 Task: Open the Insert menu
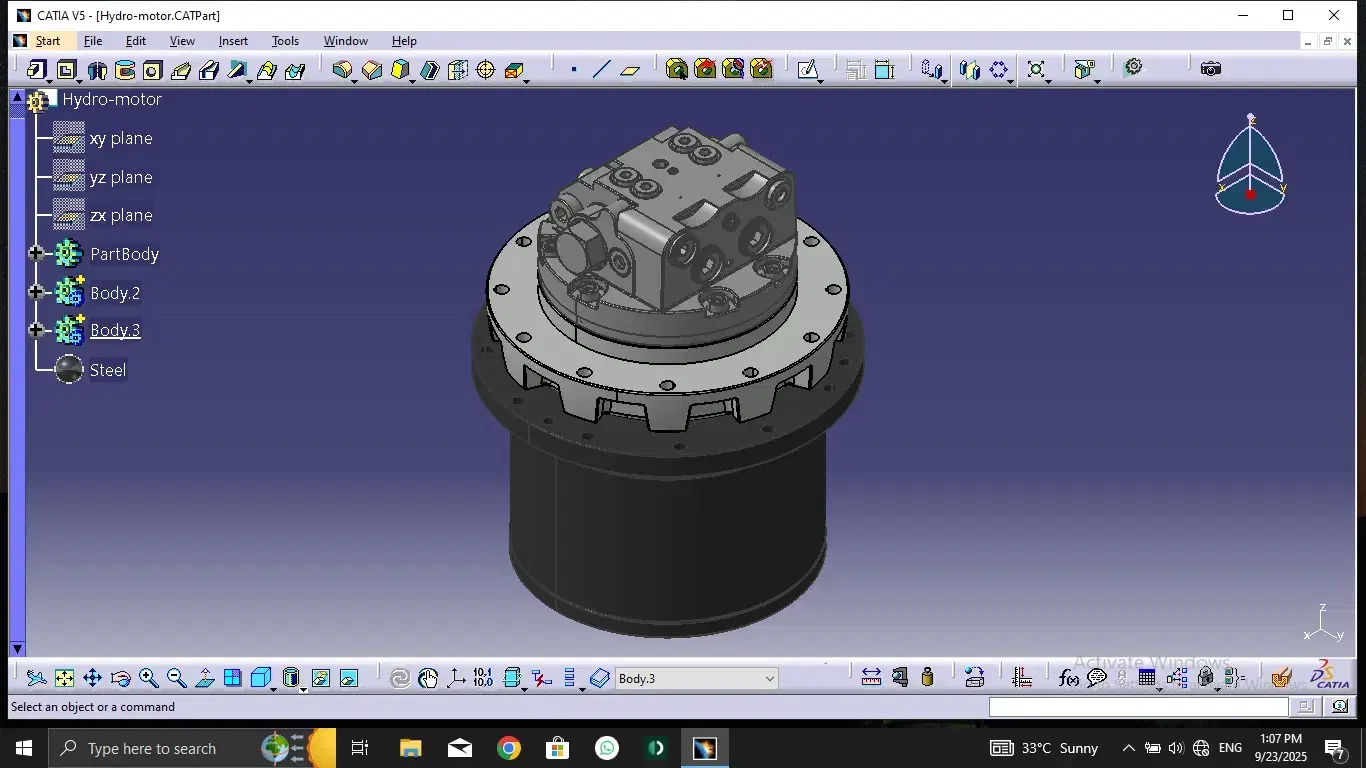pyautogui.click(x=233, y=41)
